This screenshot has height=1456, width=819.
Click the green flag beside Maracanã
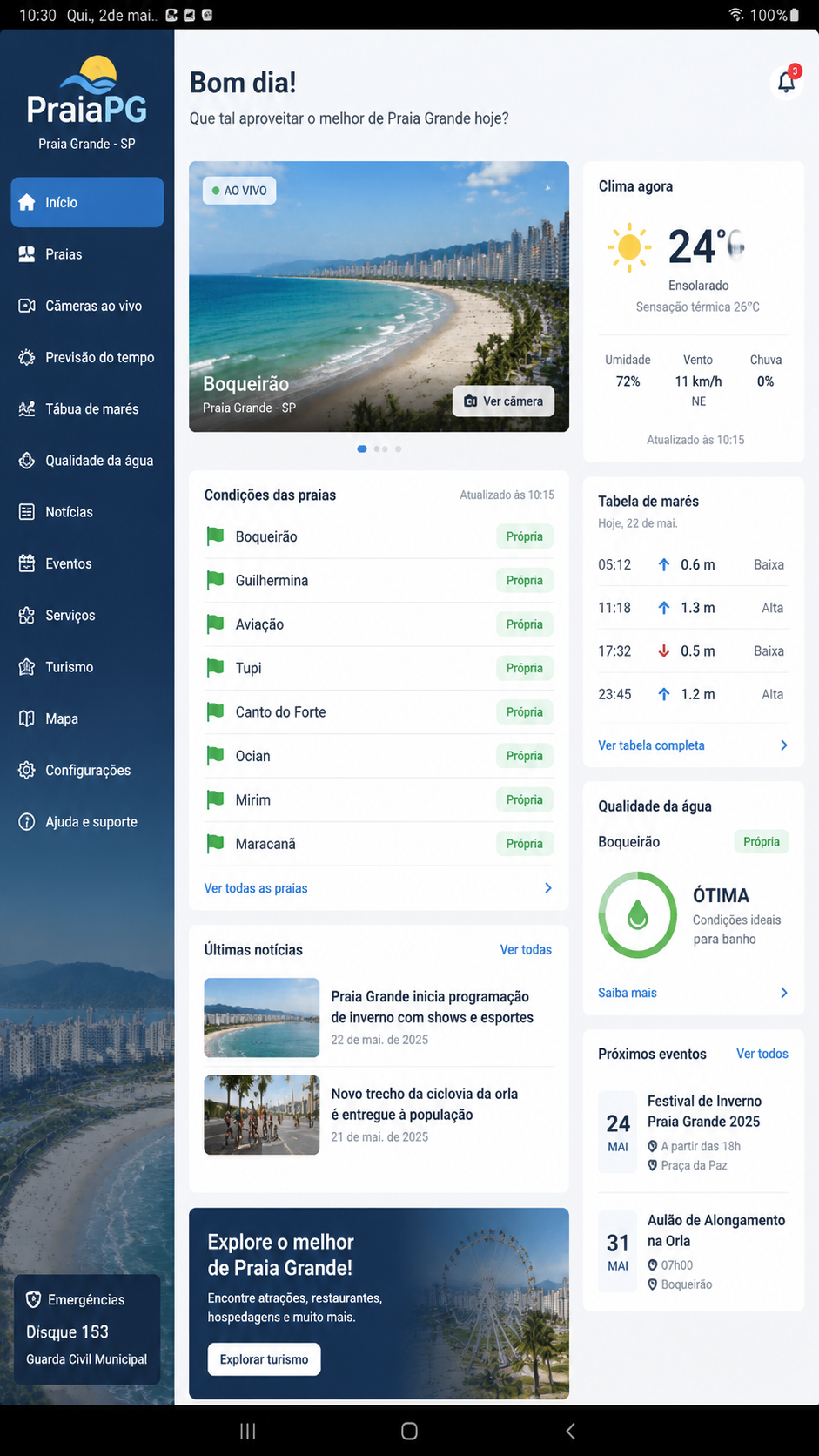pyautogui.click(x=215, y=843)
